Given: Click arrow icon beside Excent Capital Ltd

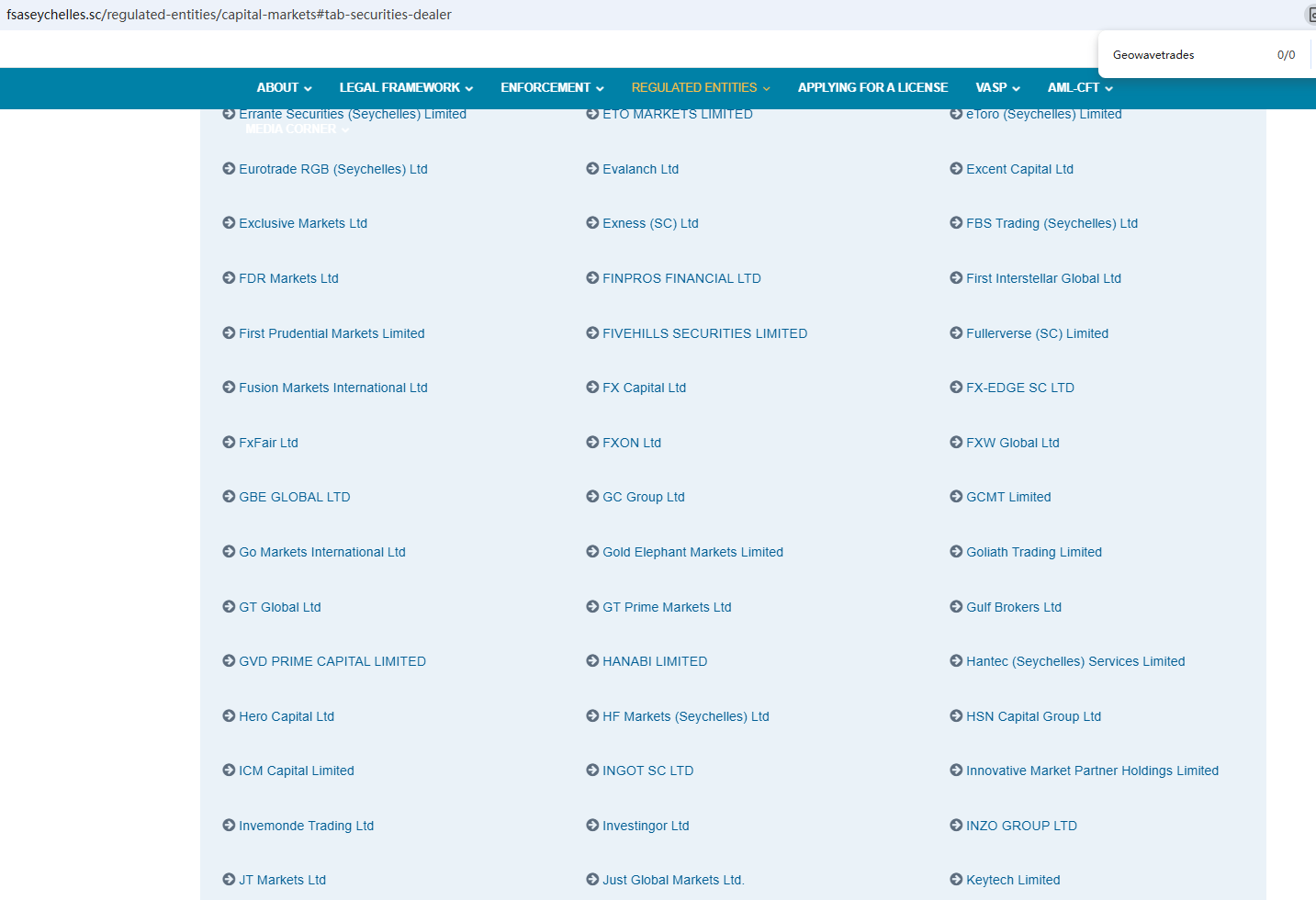Looking at the screenshot, I should (956, 169).
